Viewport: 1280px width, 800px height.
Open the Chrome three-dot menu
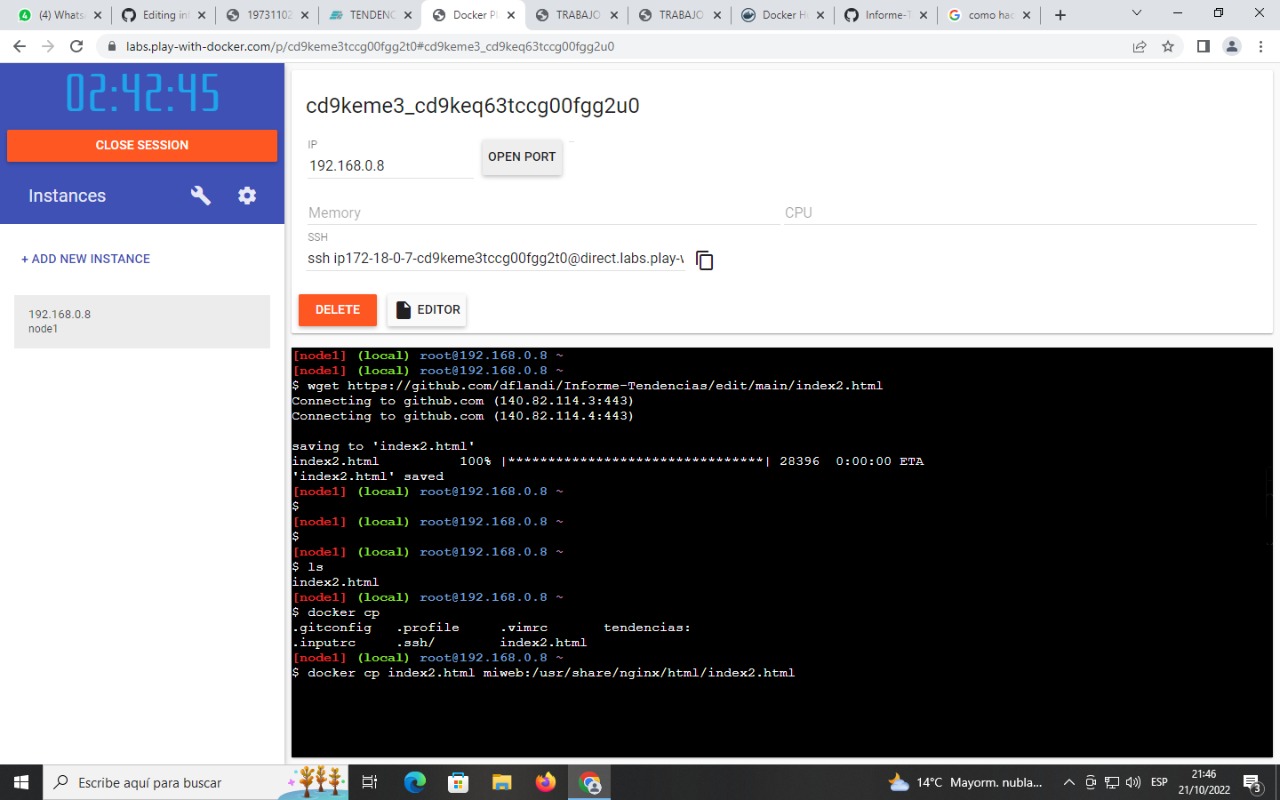[1259, 46]
